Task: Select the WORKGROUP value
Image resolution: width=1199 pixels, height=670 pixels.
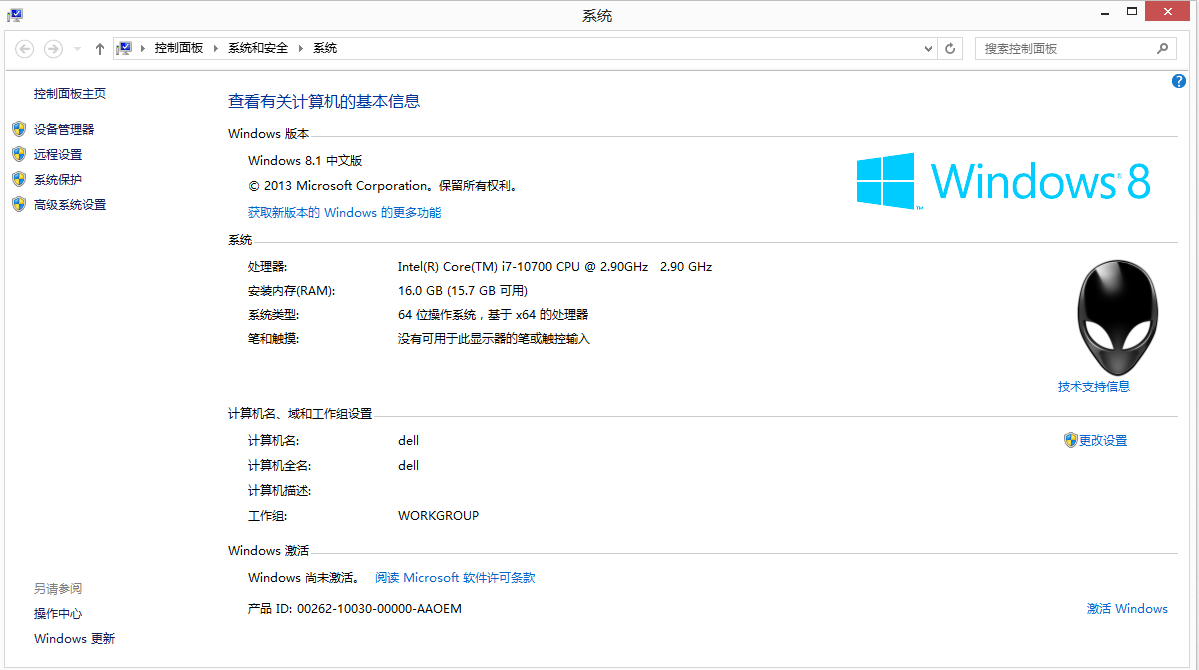Action: (x=438, y=516)
